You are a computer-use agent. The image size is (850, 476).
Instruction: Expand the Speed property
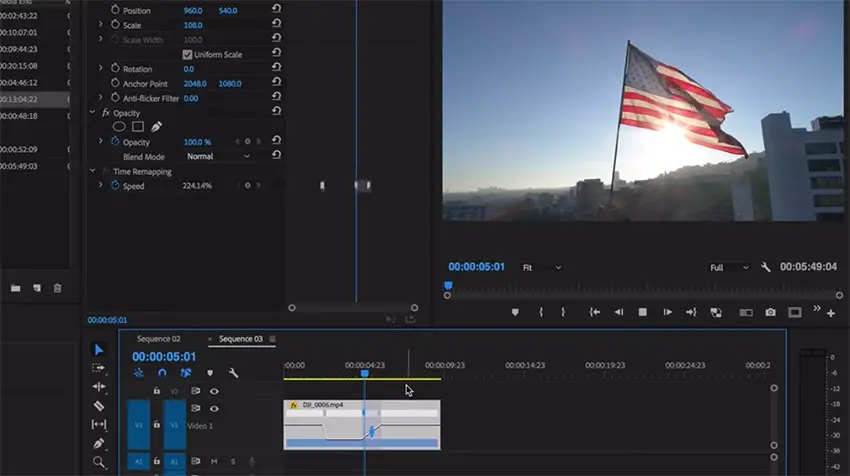pyautogui.click(x=100, y=185)
